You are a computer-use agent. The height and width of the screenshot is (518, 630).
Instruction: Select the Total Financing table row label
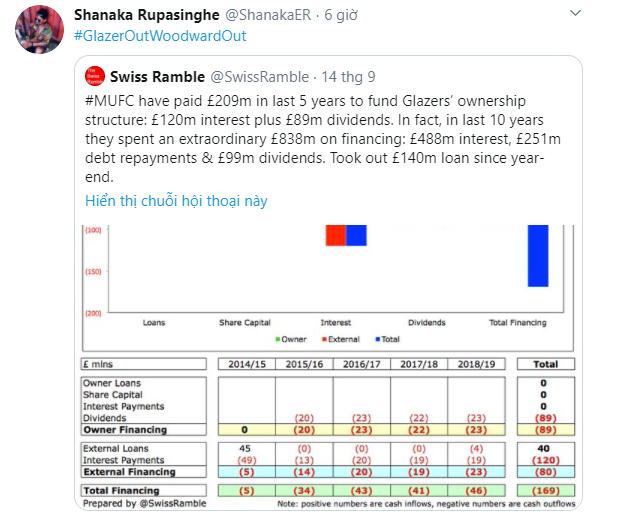point(121,491)
